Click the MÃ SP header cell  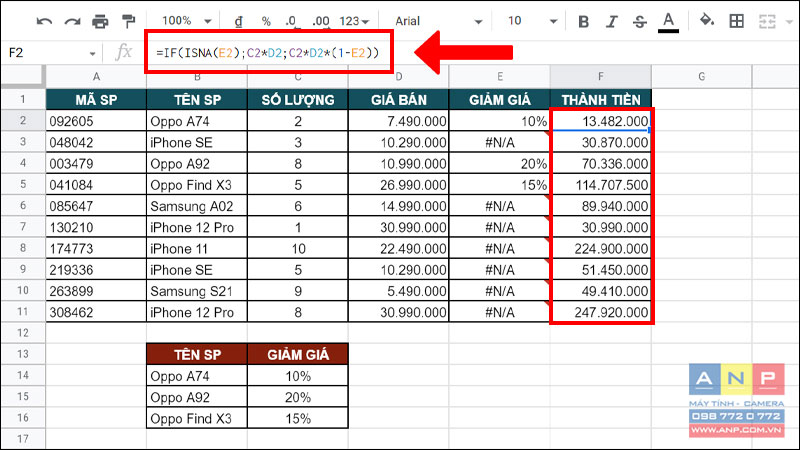[96, 99]
